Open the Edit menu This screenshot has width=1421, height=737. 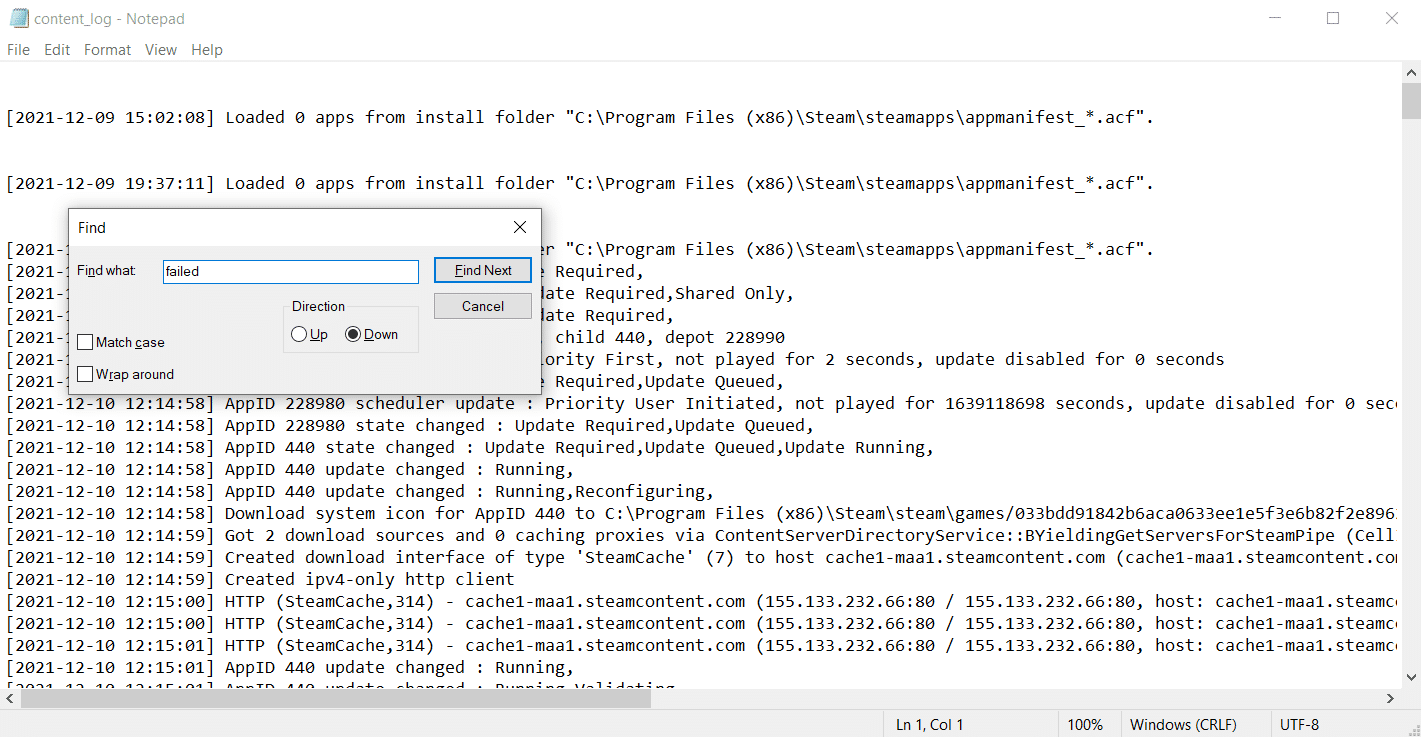57,50
